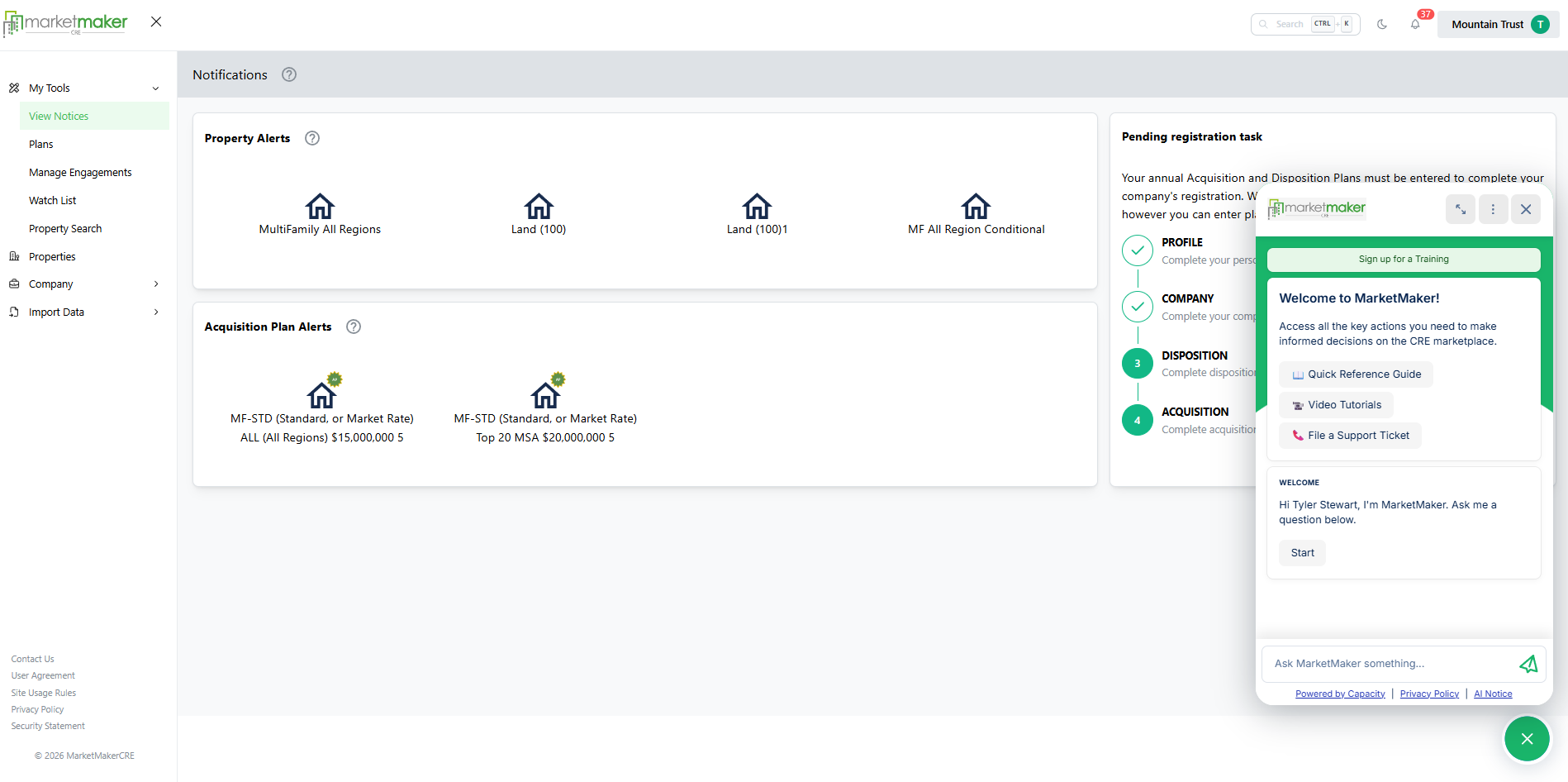
Task: Expand the Import Data sidebar submenu
Action: point(155,312)
